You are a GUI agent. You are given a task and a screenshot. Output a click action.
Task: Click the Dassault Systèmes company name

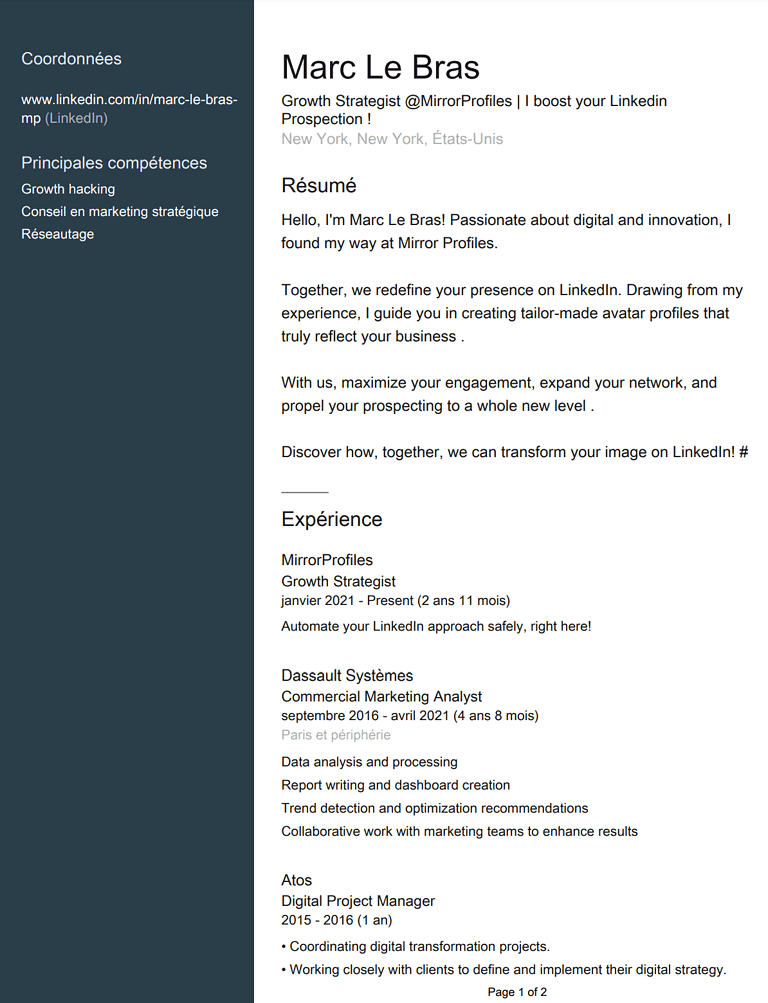tap(347, 675)
